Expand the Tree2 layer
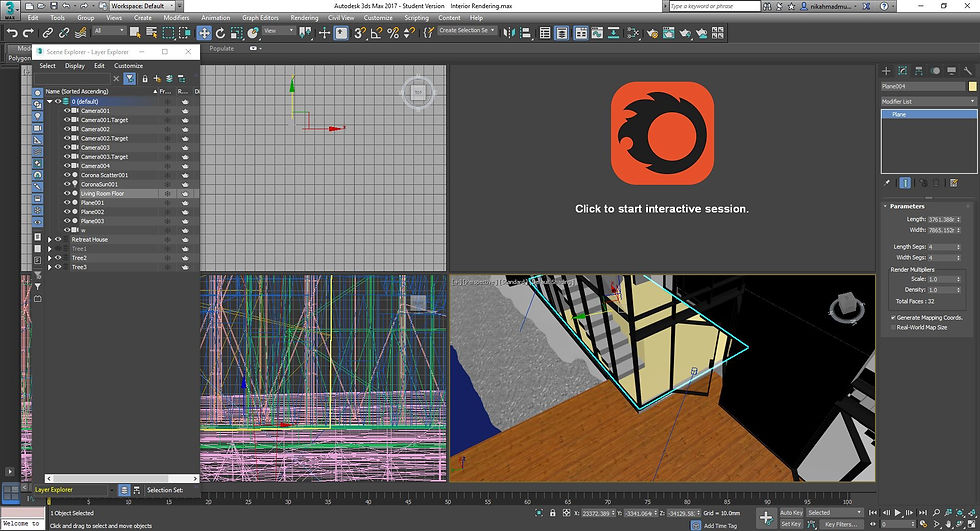980x531 pixels. pyautogui.click(x=50, y=258)
